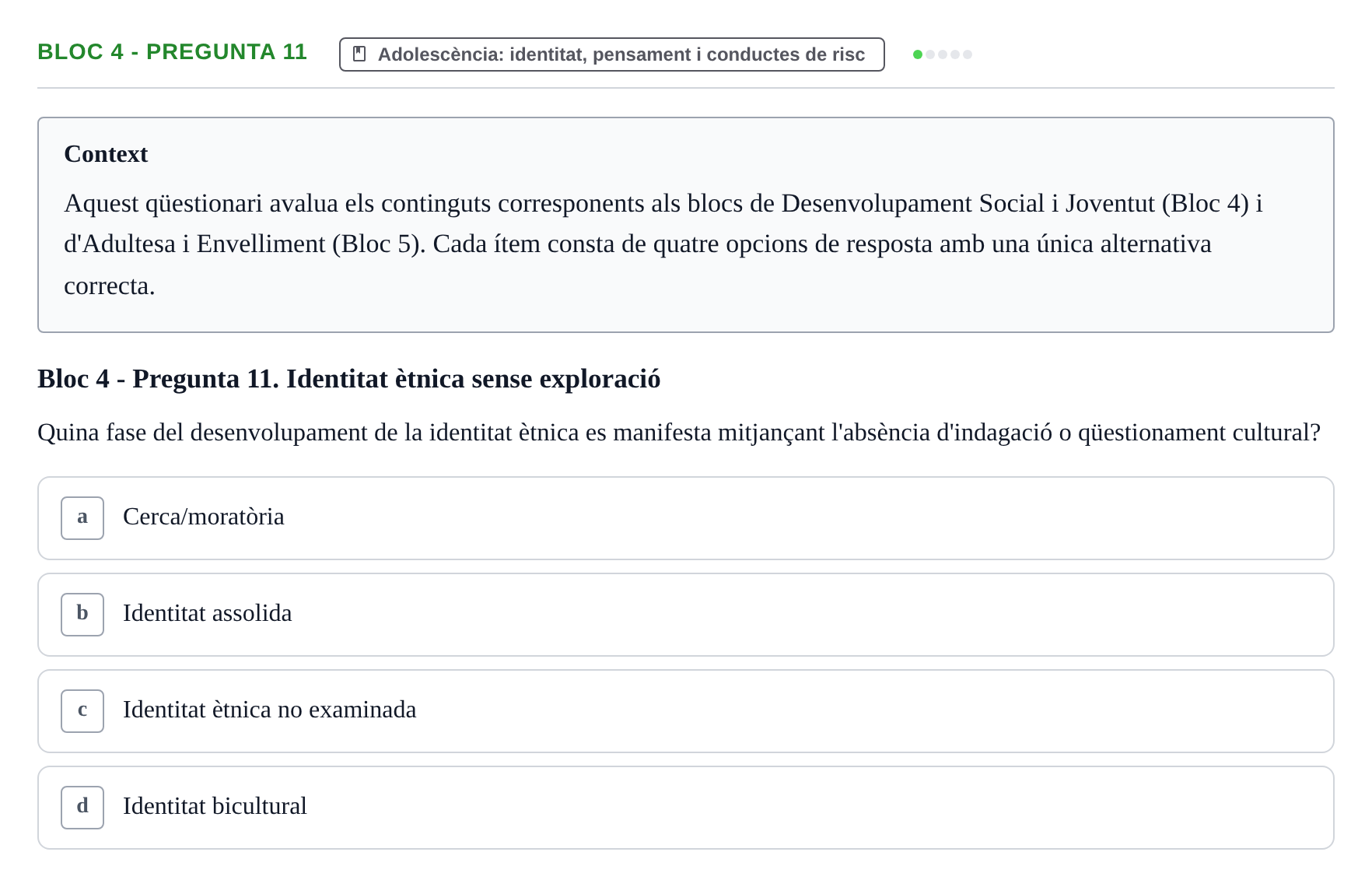Screen dimensions: 1372x887
Task: Select option a Cerca/moratòria
Action: click(x=685, y=518)
